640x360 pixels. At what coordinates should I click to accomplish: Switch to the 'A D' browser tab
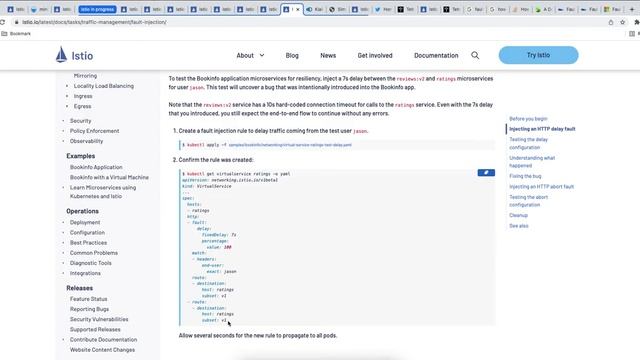pos(544,9)
